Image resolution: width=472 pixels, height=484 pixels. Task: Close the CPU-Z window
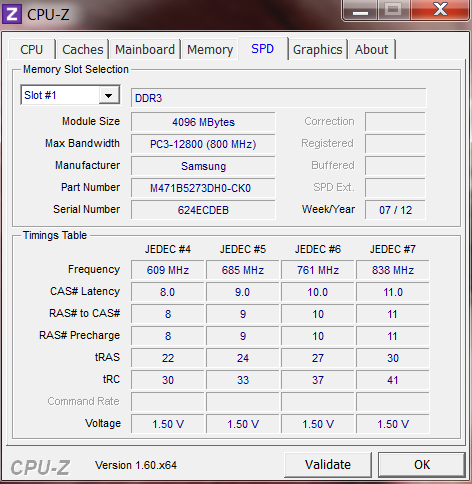point(440,10)
